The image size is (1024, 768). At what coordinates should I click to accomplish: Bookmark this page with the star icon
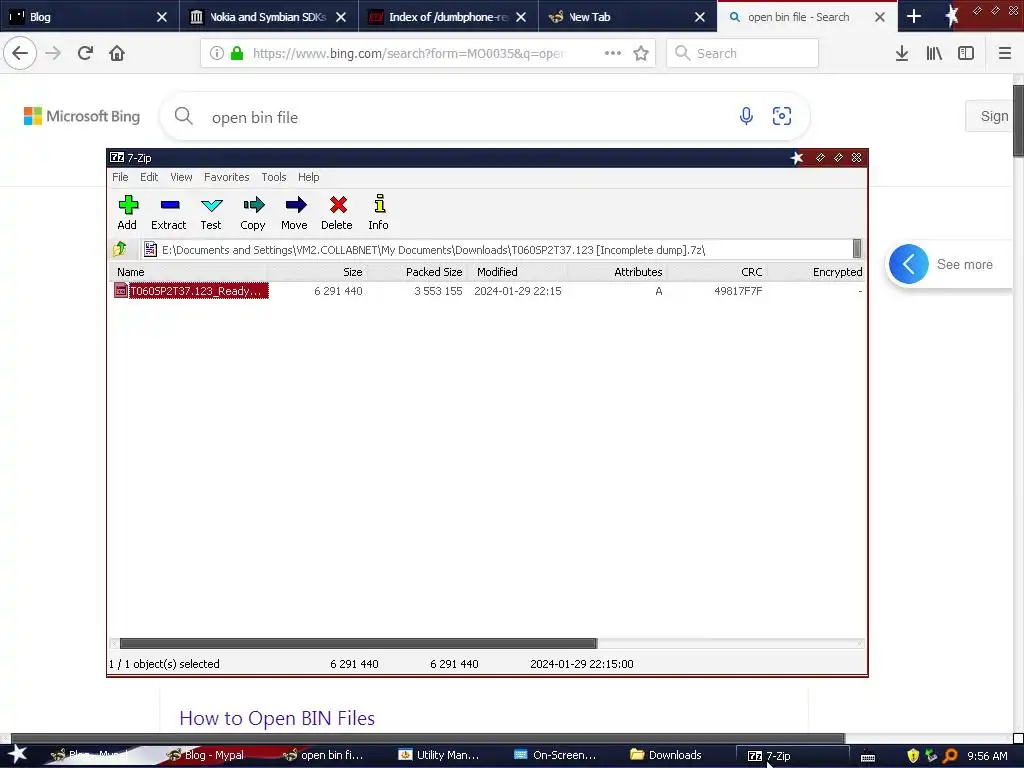click(641, 54)
